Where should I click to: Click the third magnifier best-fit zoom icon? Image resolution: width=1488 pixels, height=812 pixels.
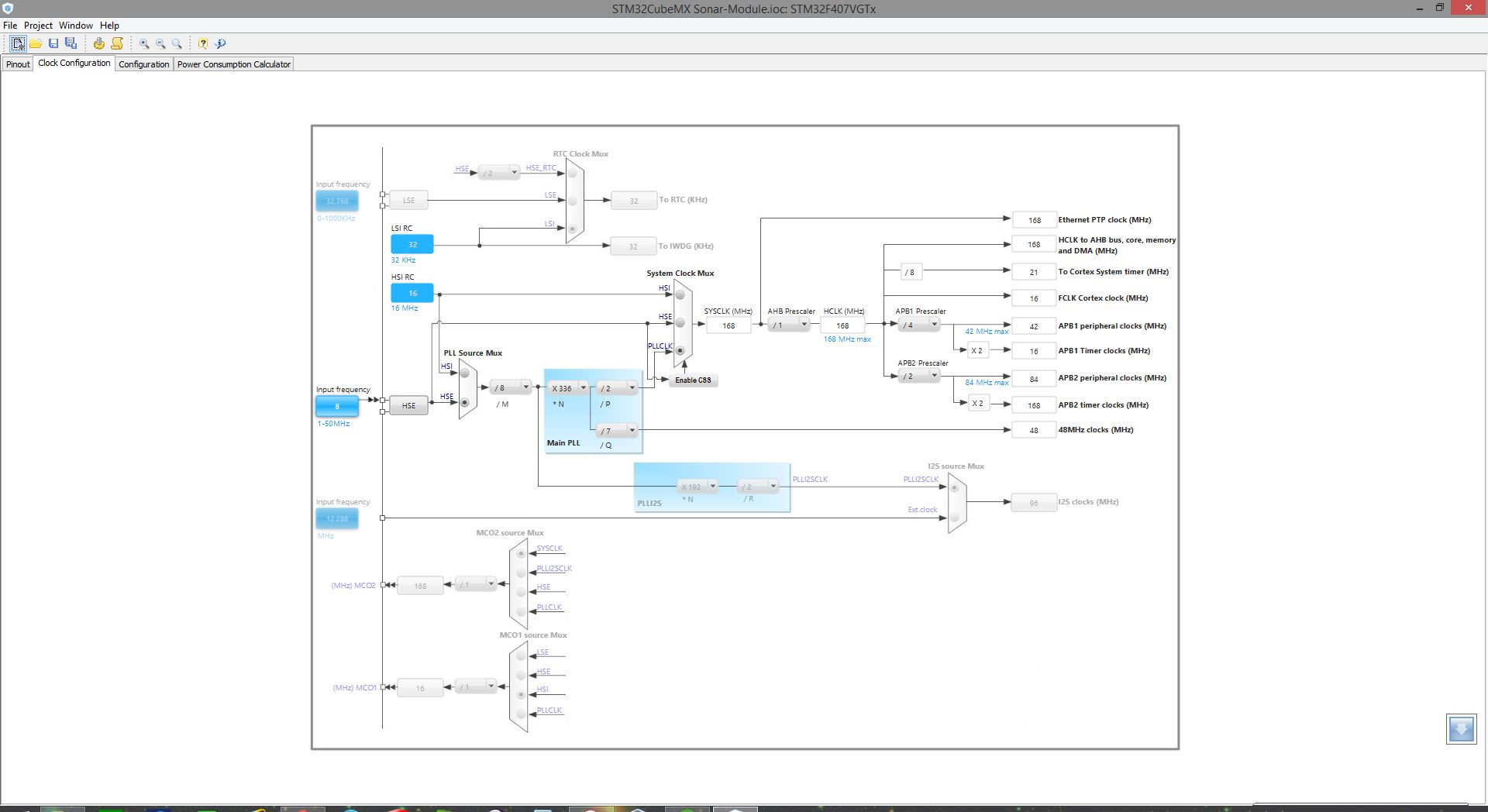pyautogui.click(x=177, y=43)
